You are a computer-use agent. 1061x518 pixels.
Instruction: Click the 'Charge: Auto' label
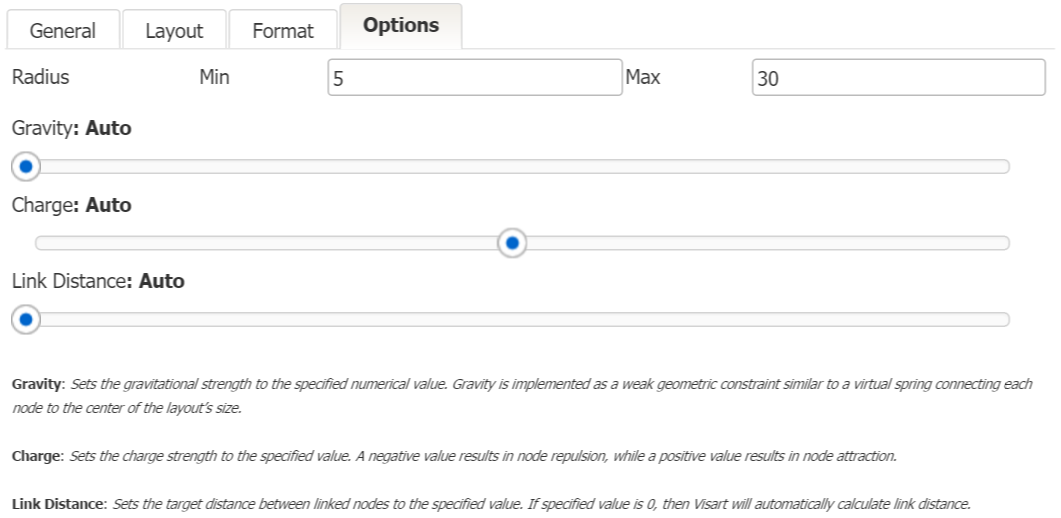coord(71,205)
